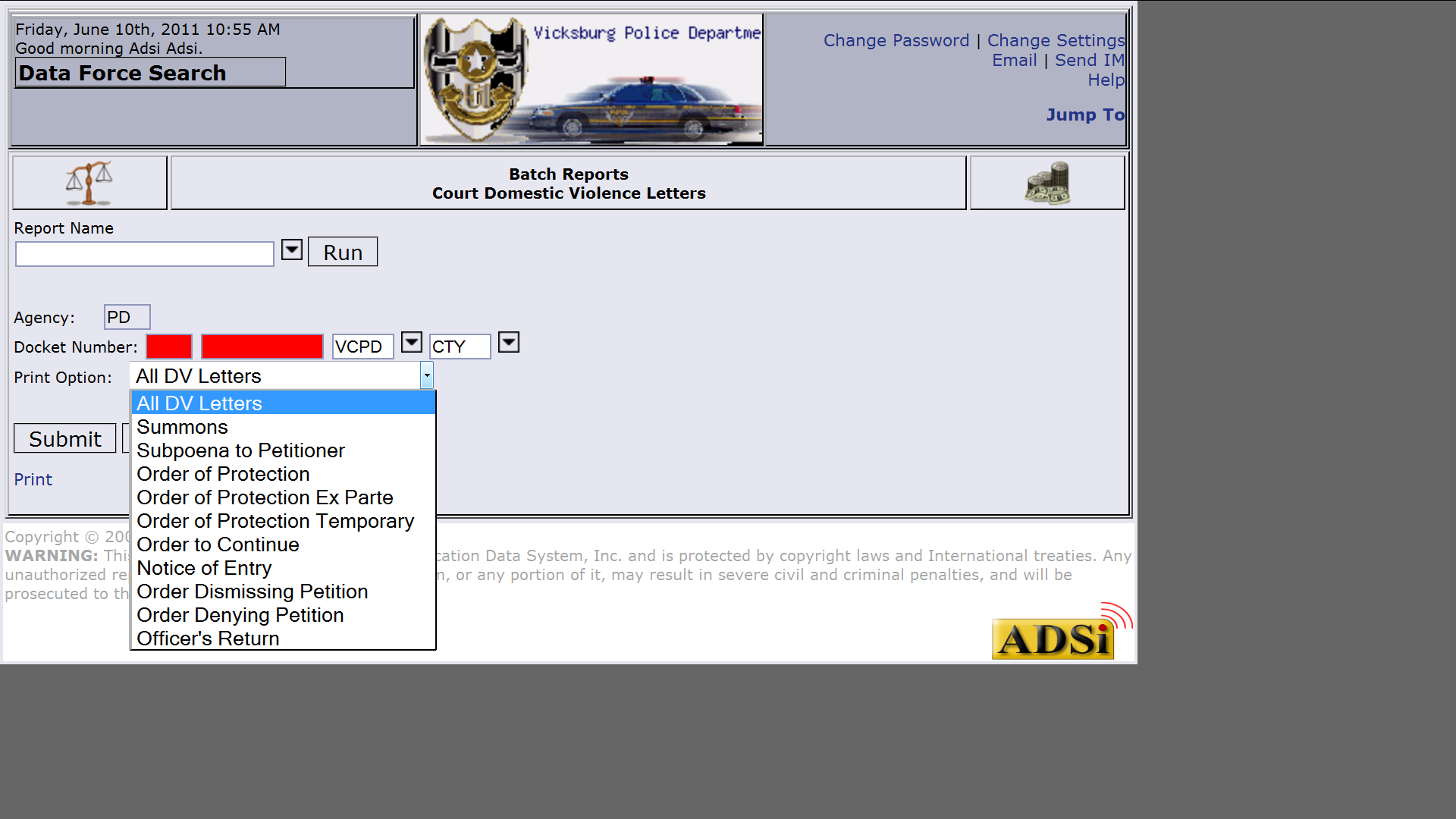Click the Vicksburg police badge image
The image size is (1456, 819).
[475, 80]
